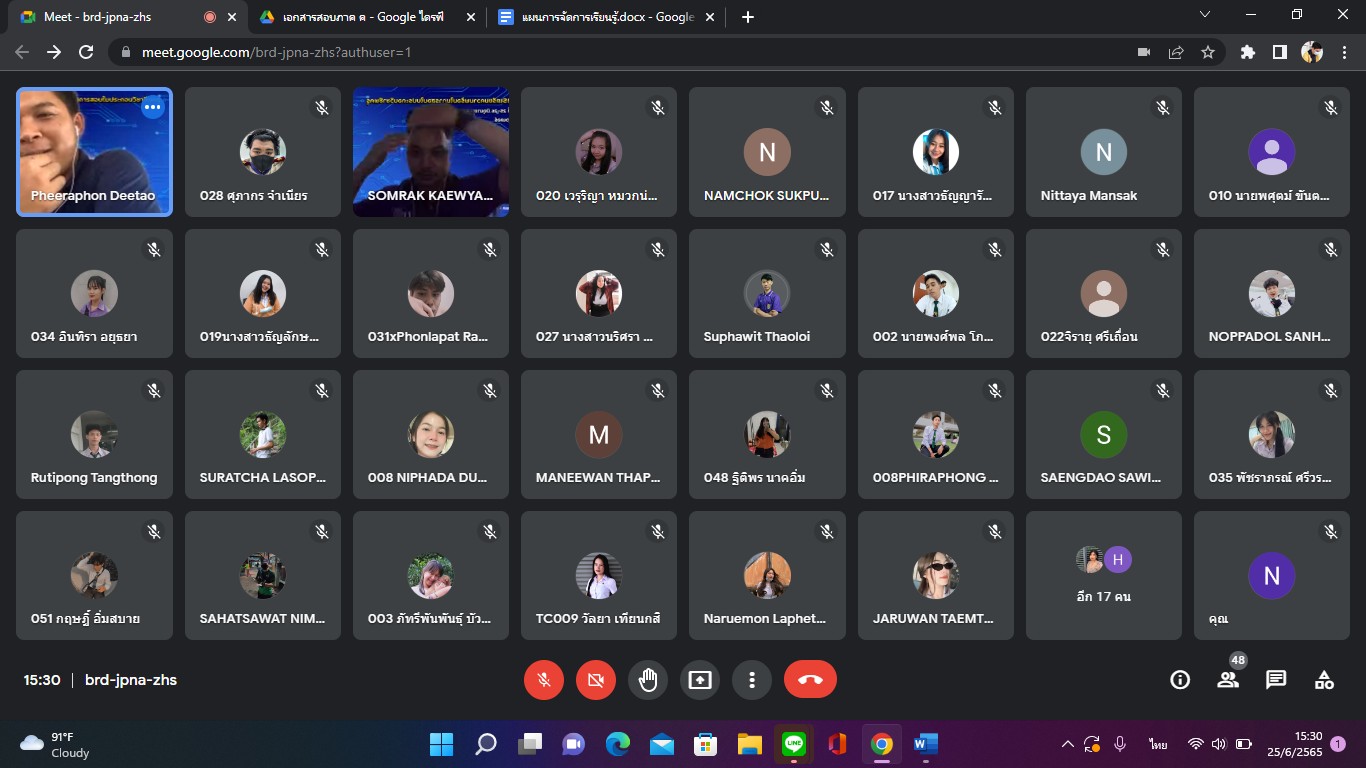Open Microsoft Edge from taskbar

tap(617, 744)
